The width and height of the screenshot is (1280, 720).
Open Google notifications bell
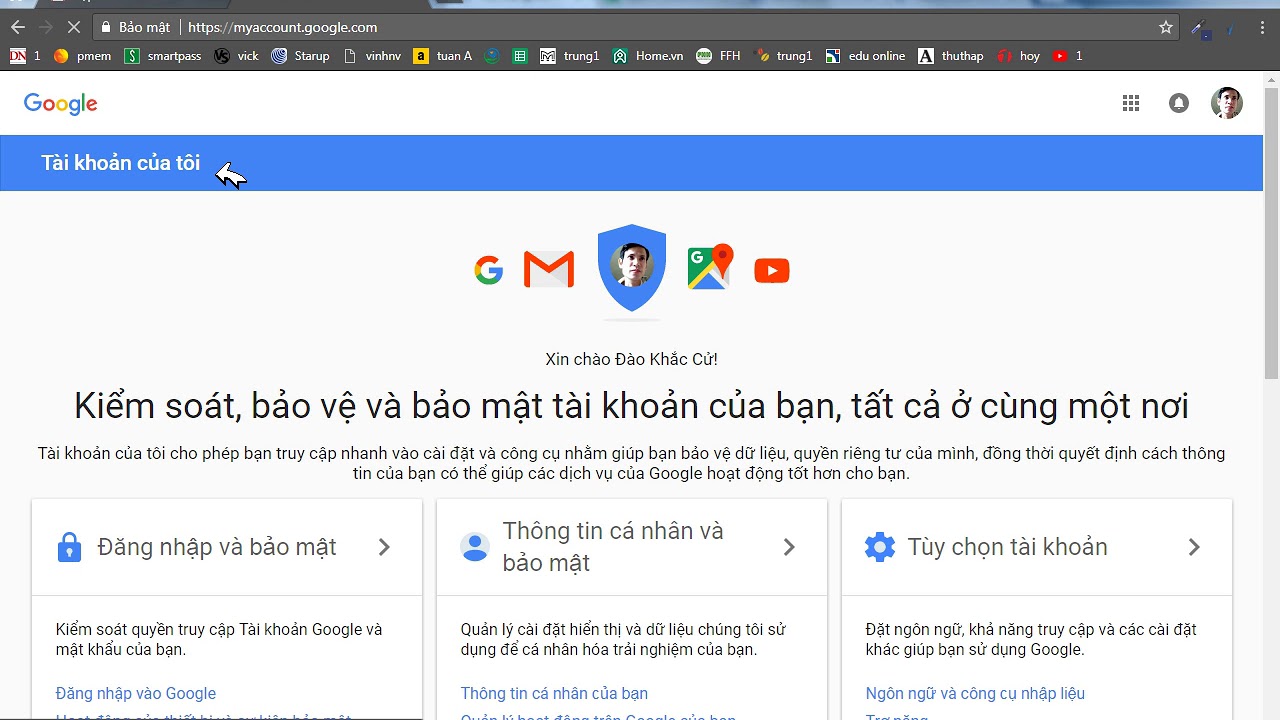pos(1179,103)
